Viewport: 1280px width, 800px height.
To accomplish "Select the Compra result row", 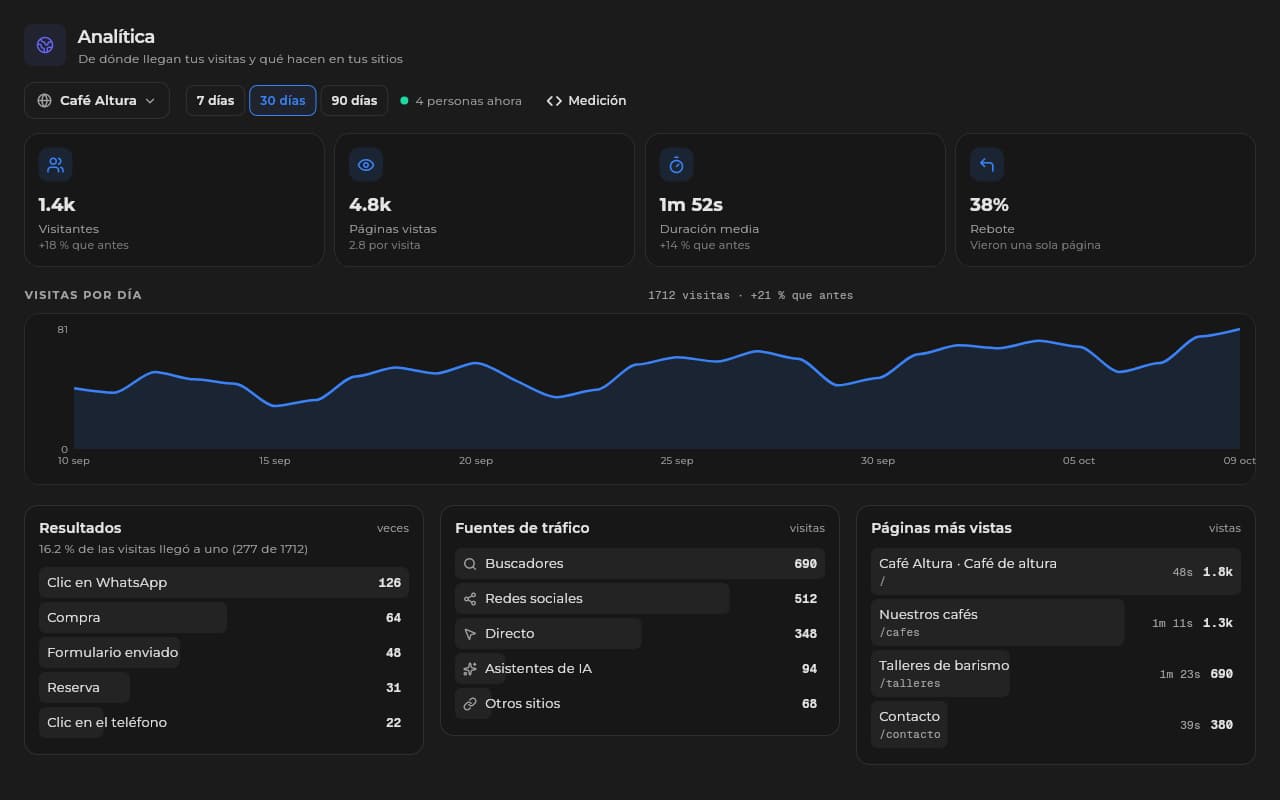I will (x=224, y=618).
